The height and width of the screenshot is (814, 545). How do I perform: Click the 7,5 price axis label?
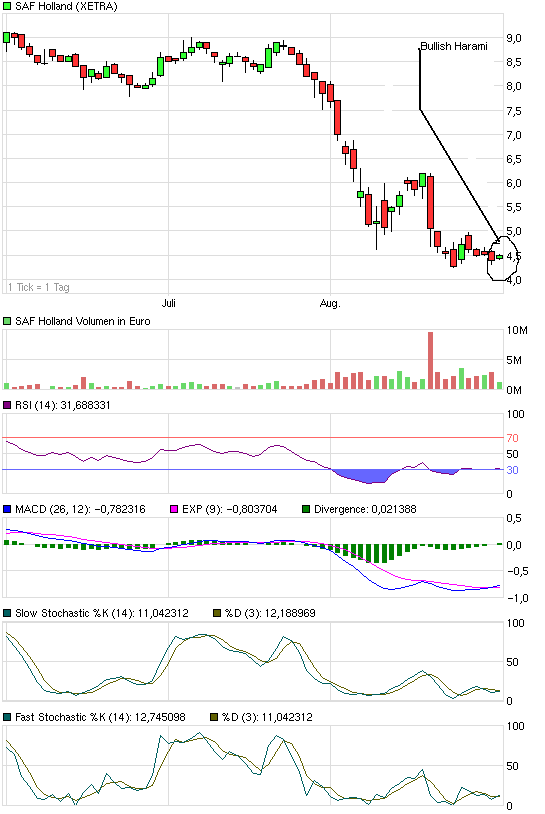pos(514,111)
